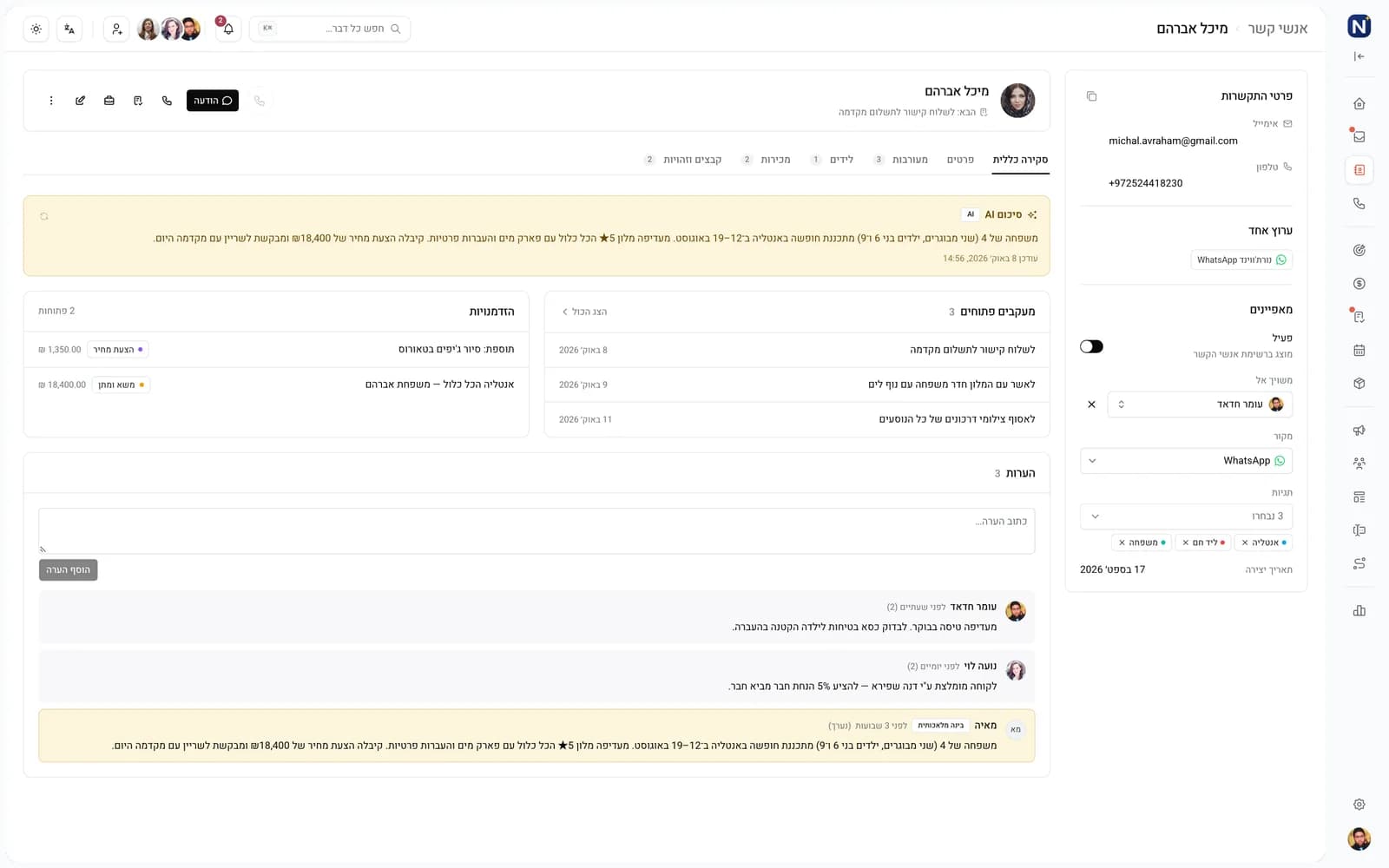Open the language translate icon
This screenshot has height=868, width=1389.
pyautogui.click(x=69, y=29)
